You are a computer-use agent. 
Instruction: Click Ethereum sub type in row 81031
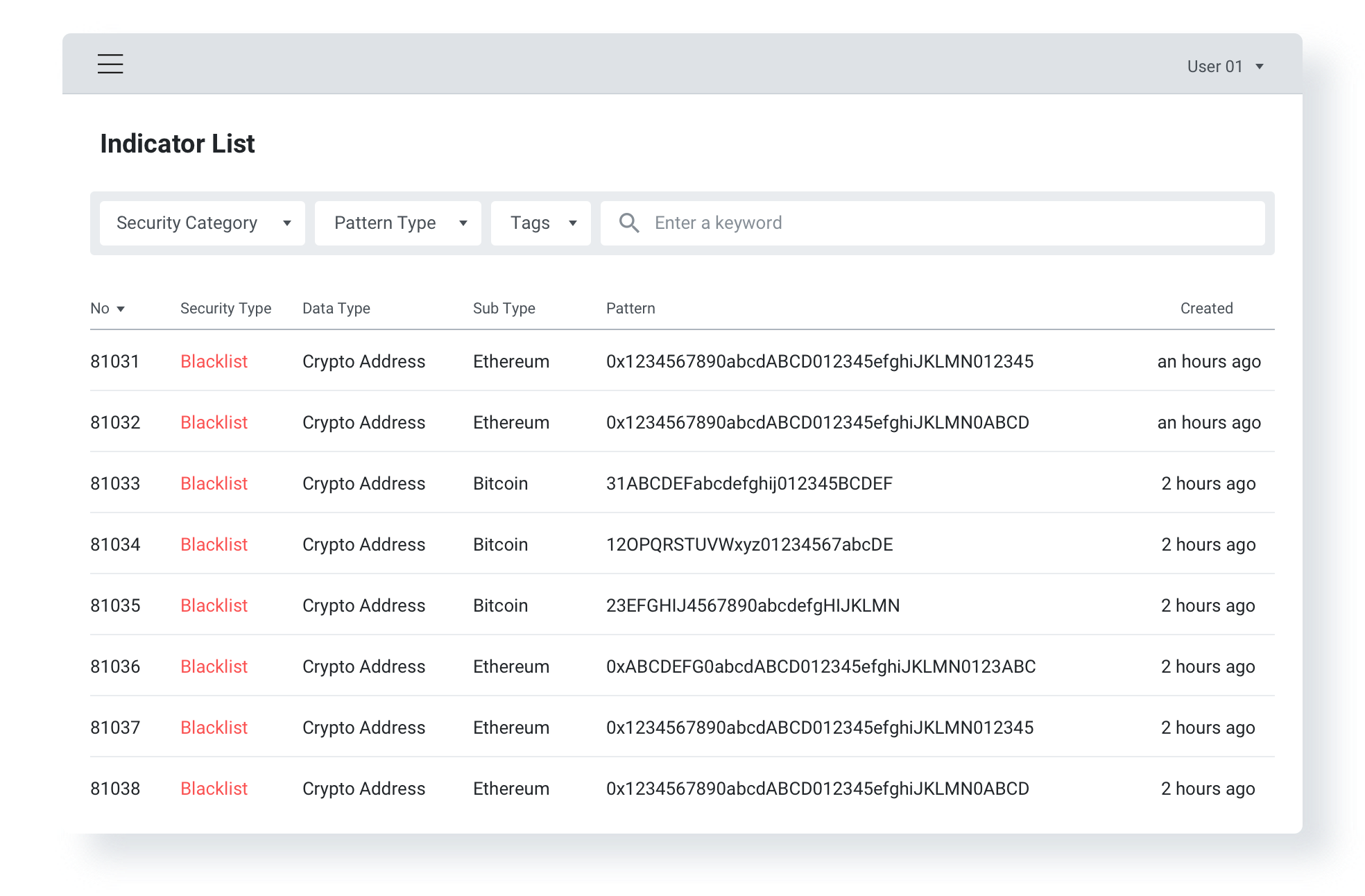(511, 361)
